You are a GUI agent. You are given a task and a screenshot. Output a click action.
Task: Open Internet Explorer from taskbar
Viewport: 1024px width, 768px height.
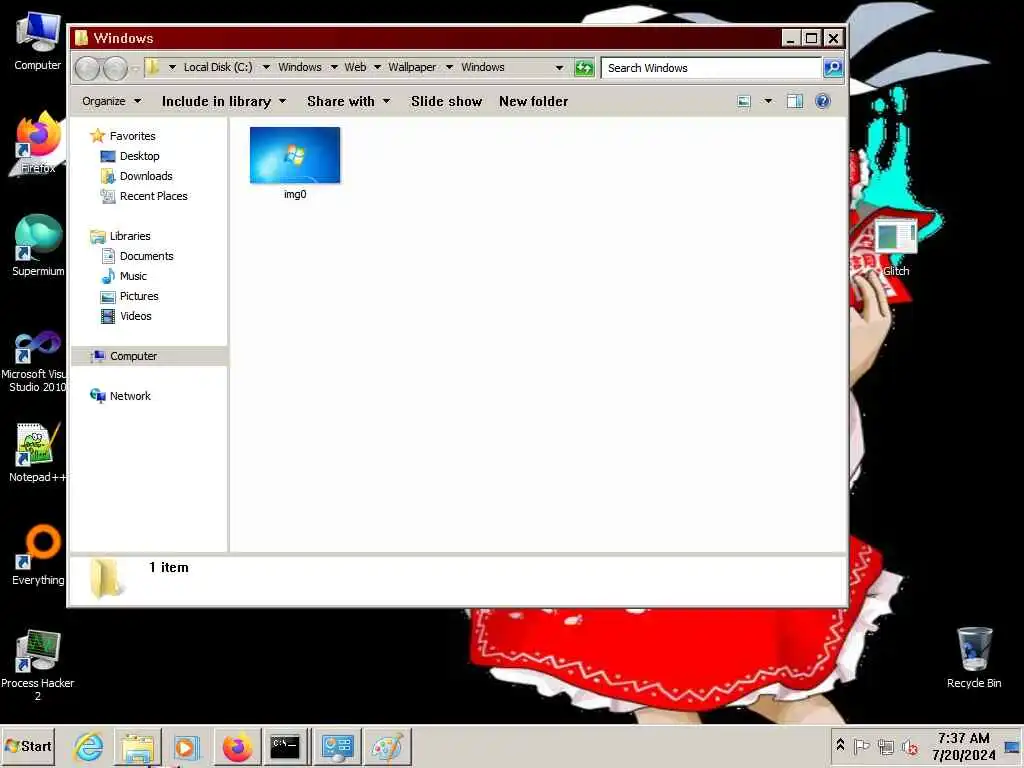[x=88, y=746]
